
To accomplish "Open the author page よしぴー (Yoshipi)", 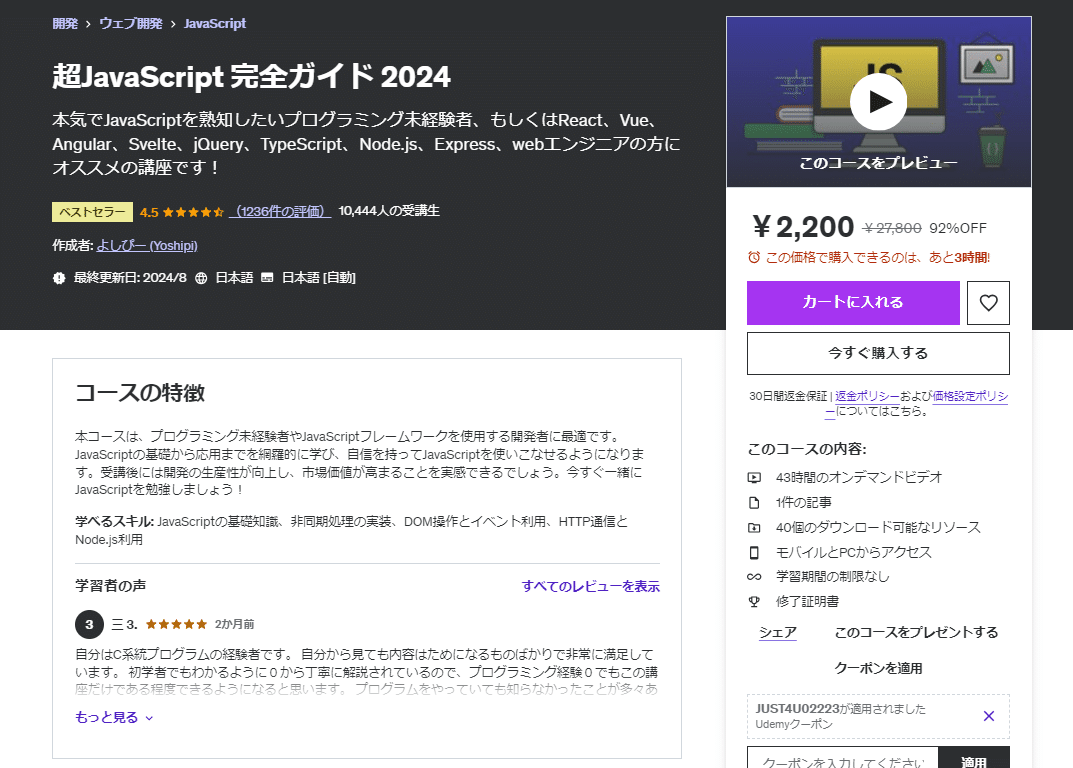I will point(146,245).
